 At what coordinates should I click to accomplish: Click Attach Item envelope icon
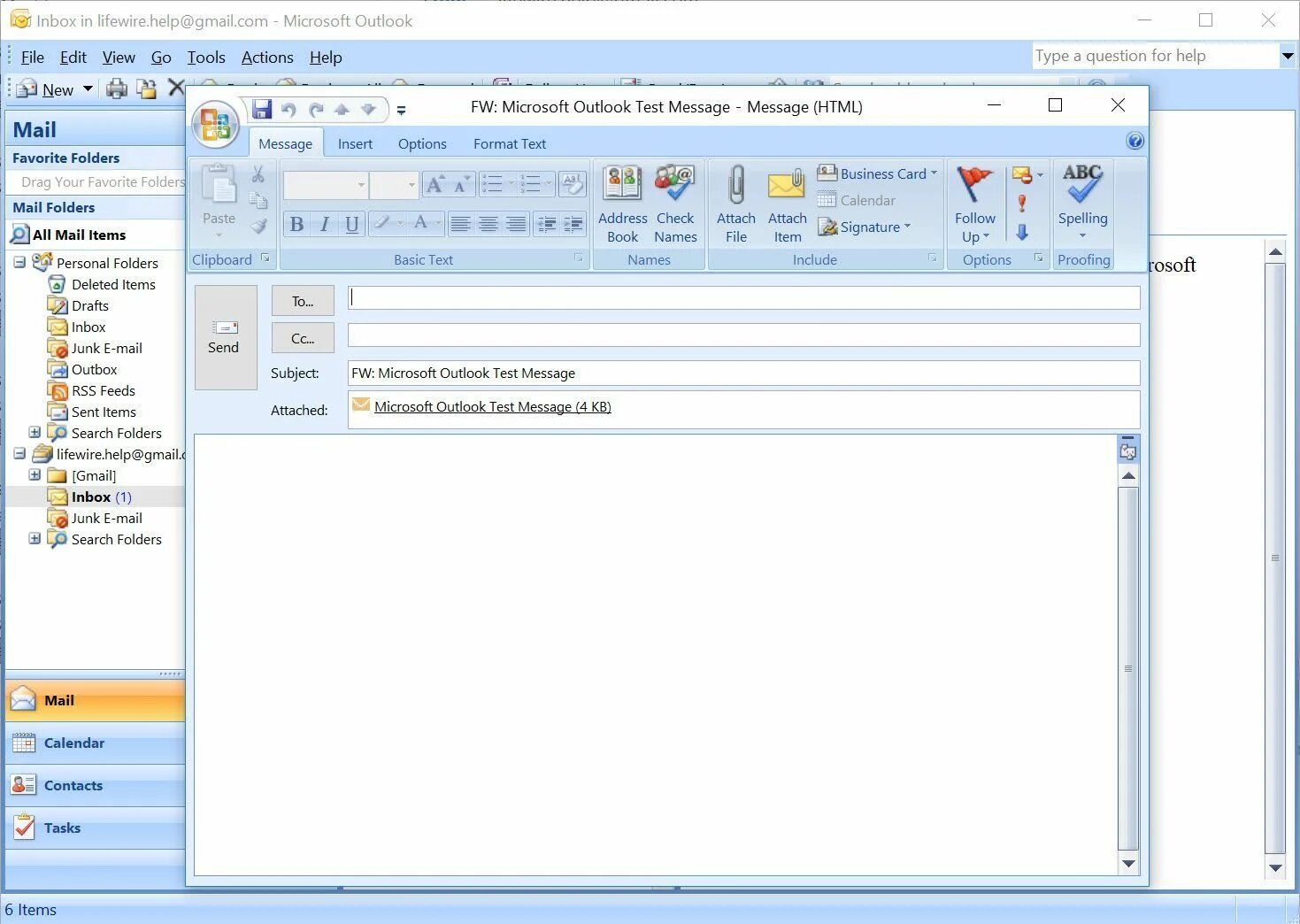(787, 204)
